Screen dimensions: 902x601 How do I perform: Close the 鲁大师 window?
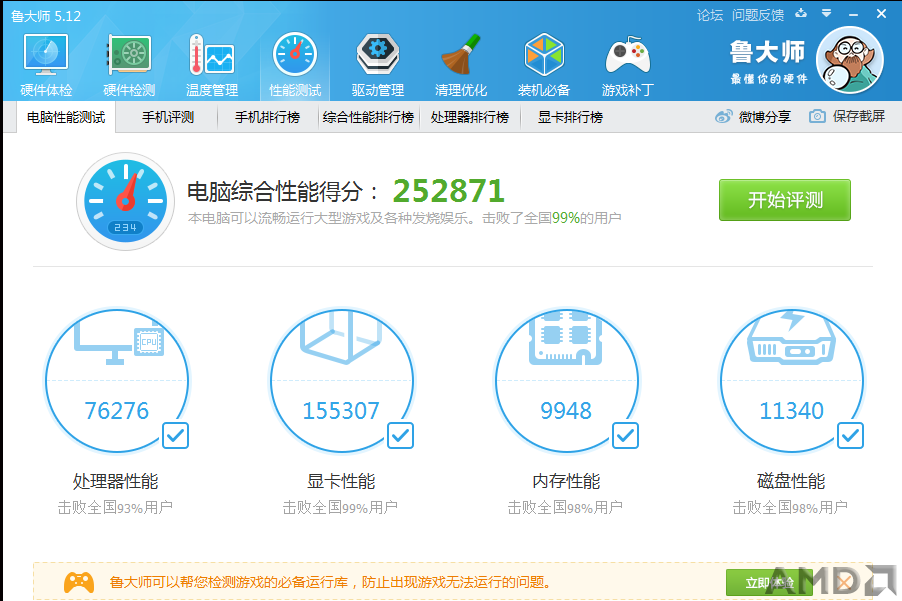(881, 14)
